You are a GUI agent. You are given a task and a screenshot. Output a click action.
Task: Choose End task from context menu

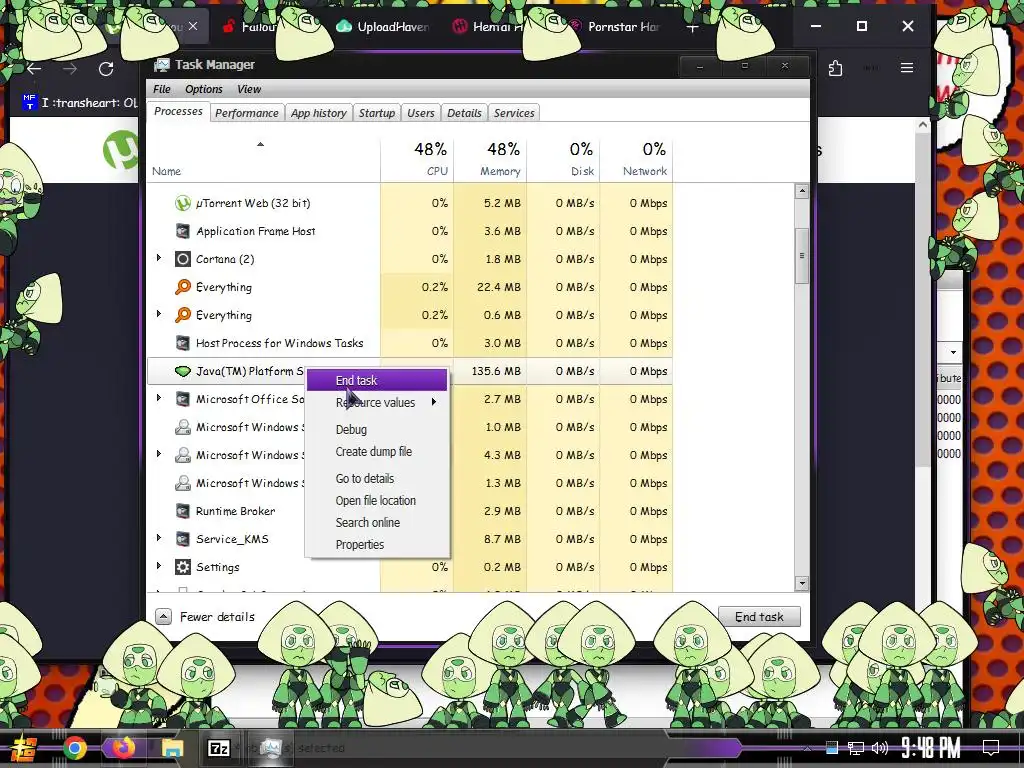pyautogui.click(x=377, y=380)
